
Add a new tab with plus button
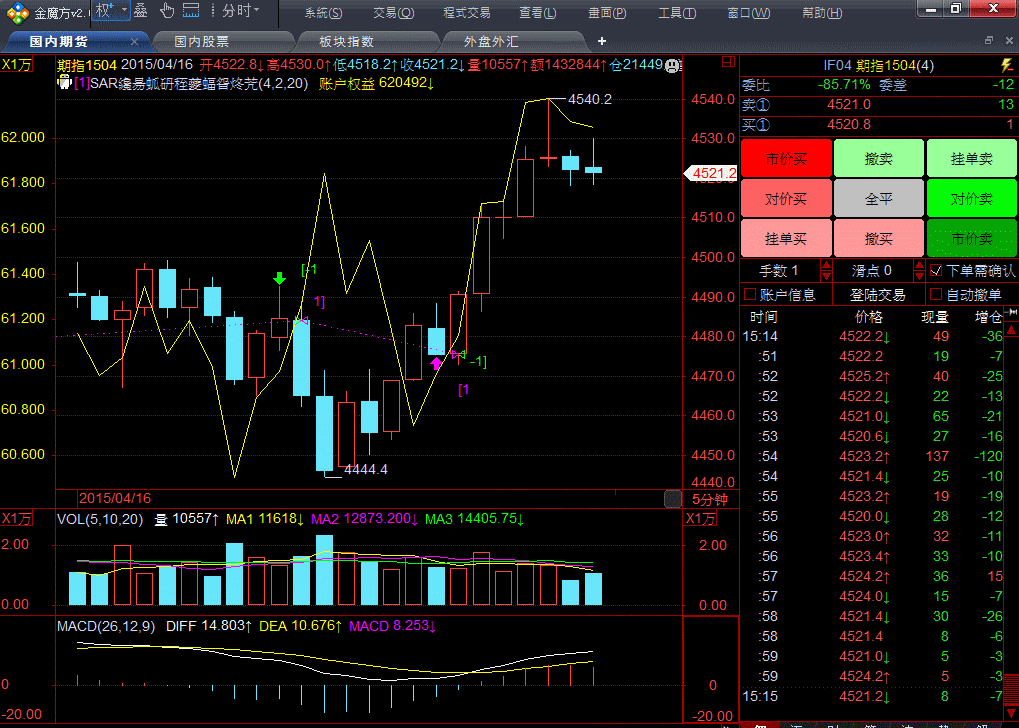602,42
